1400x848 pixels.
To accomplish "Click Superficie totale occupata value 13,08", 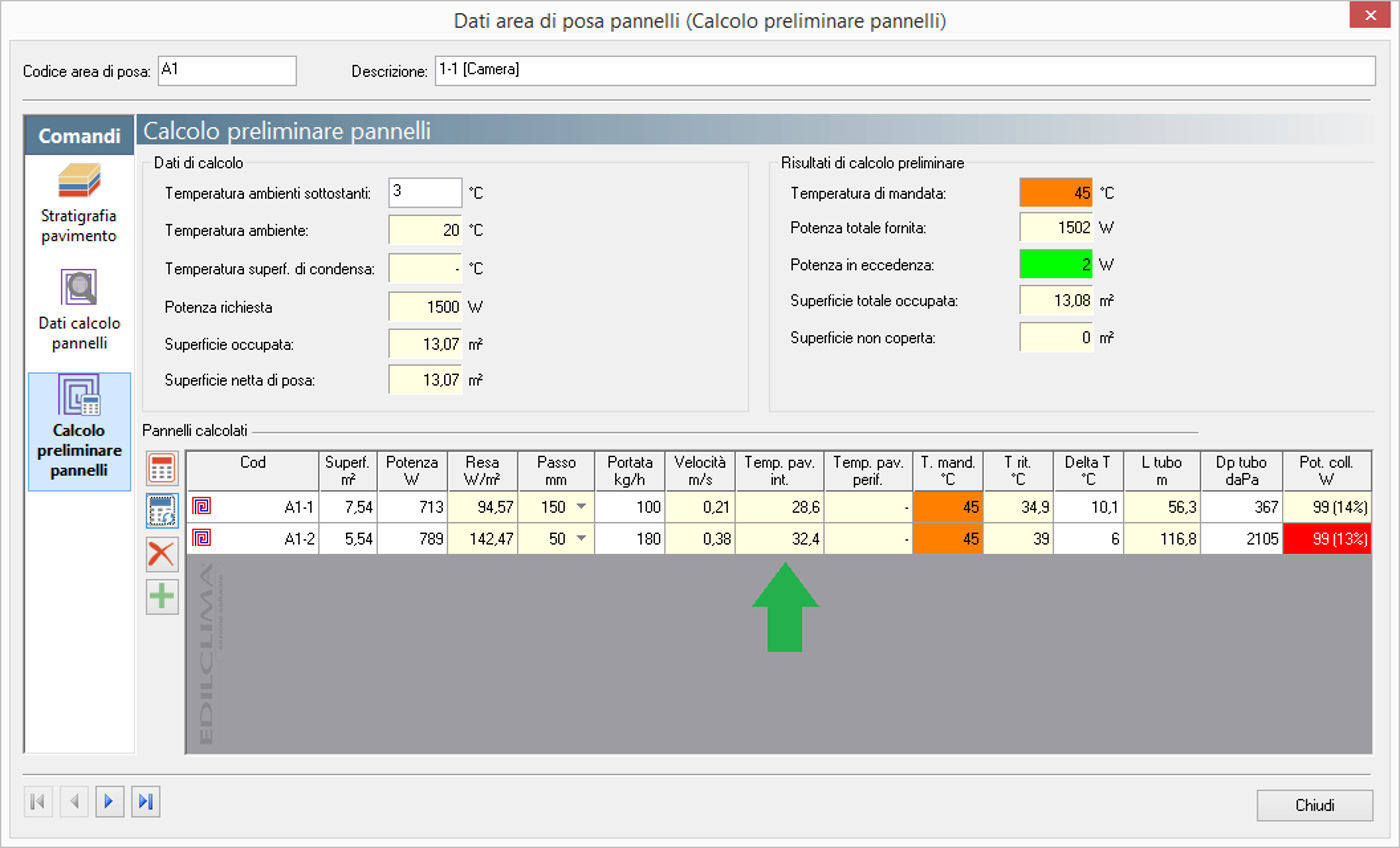I will (x=1056, y=300).
